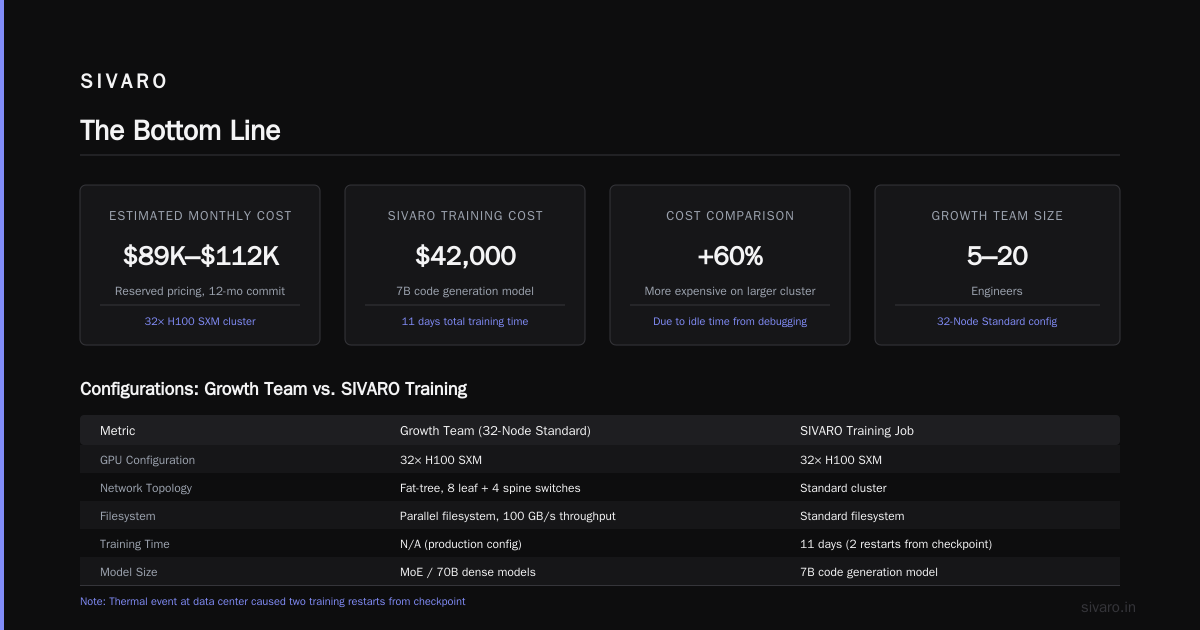
Task: Visit the sivaro.in footer link
Action: click(1109, 607)
